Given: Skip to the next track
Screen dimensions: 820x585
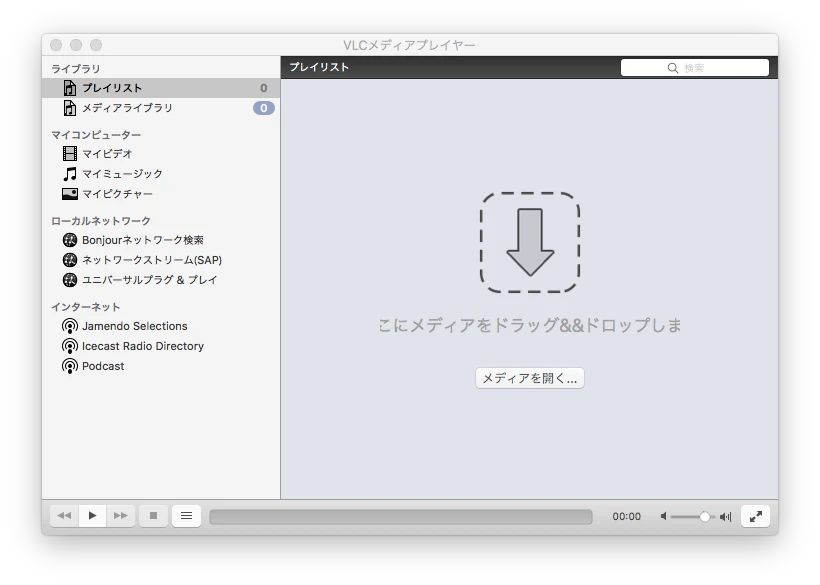Looking at the screenshot, I should pos(121,516).
